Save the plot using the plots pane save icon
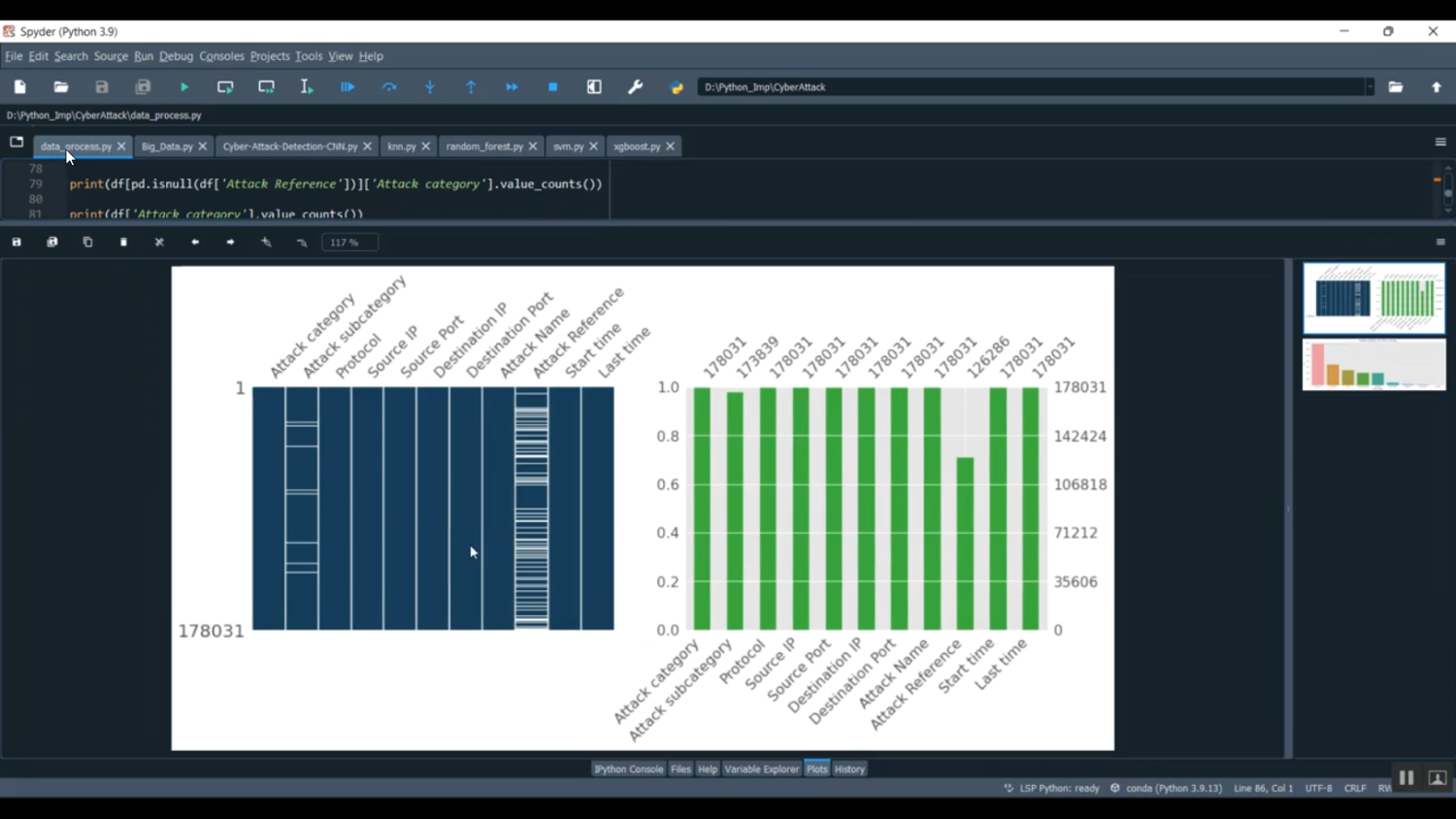Viewport: 1456px width, 819px height. point(17,243)
